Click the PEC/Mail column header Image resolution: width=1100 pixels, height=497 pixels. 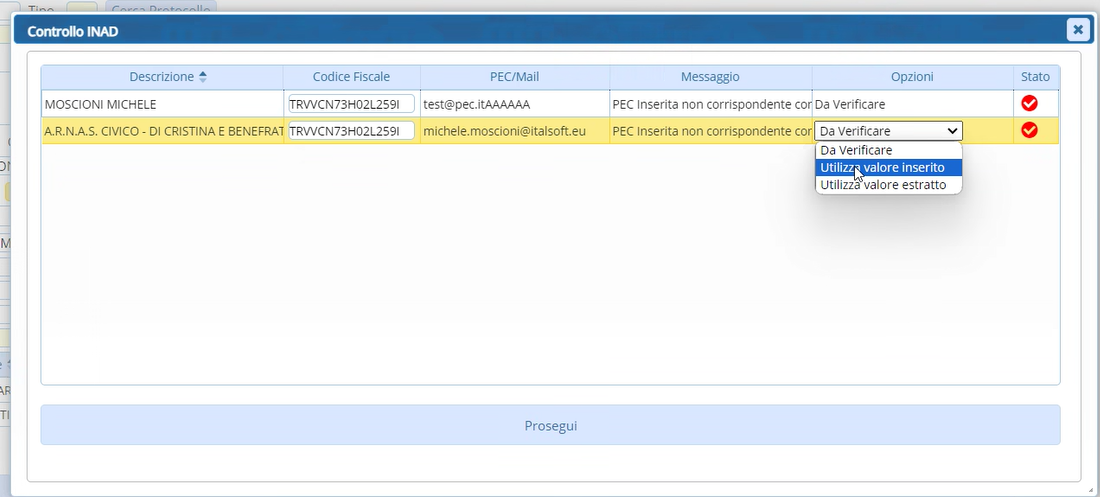[514, 77]
